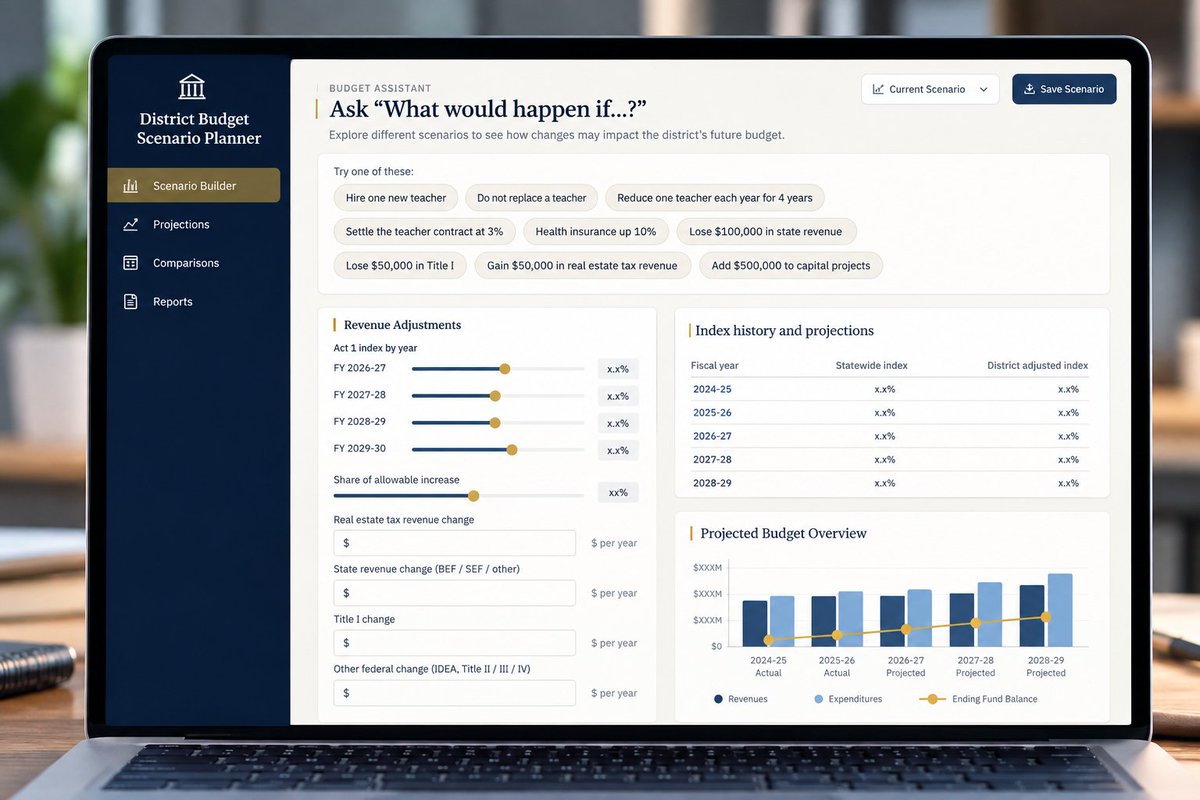Image resolution: width=1200 pixels, height=800 pixels.
Task: Click the 2024-25 Actual revenues bar
Action: [x=755, y=623]
